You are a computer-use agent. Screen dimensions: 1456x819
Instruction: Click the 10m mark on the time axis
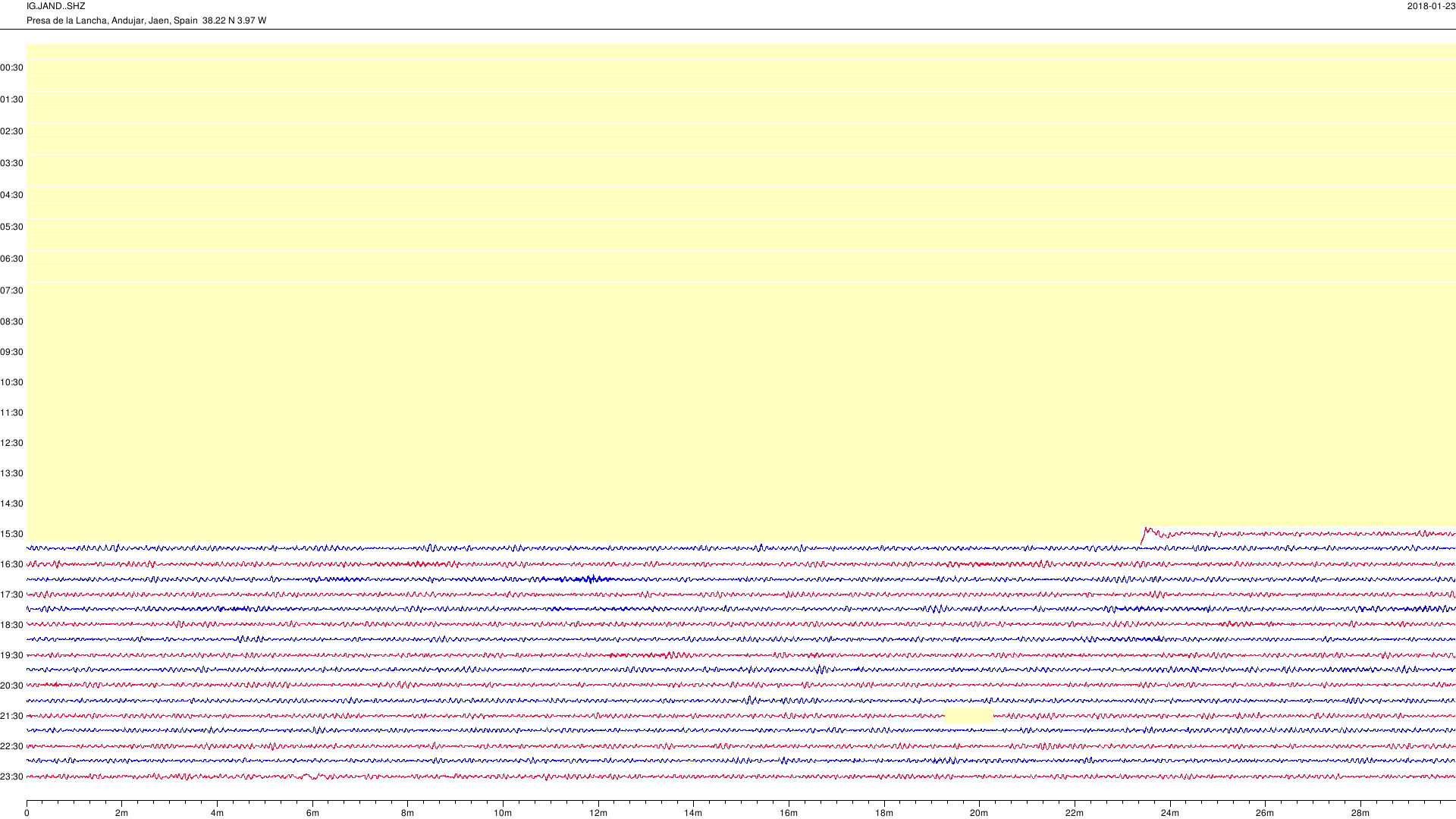pos(503,813)
